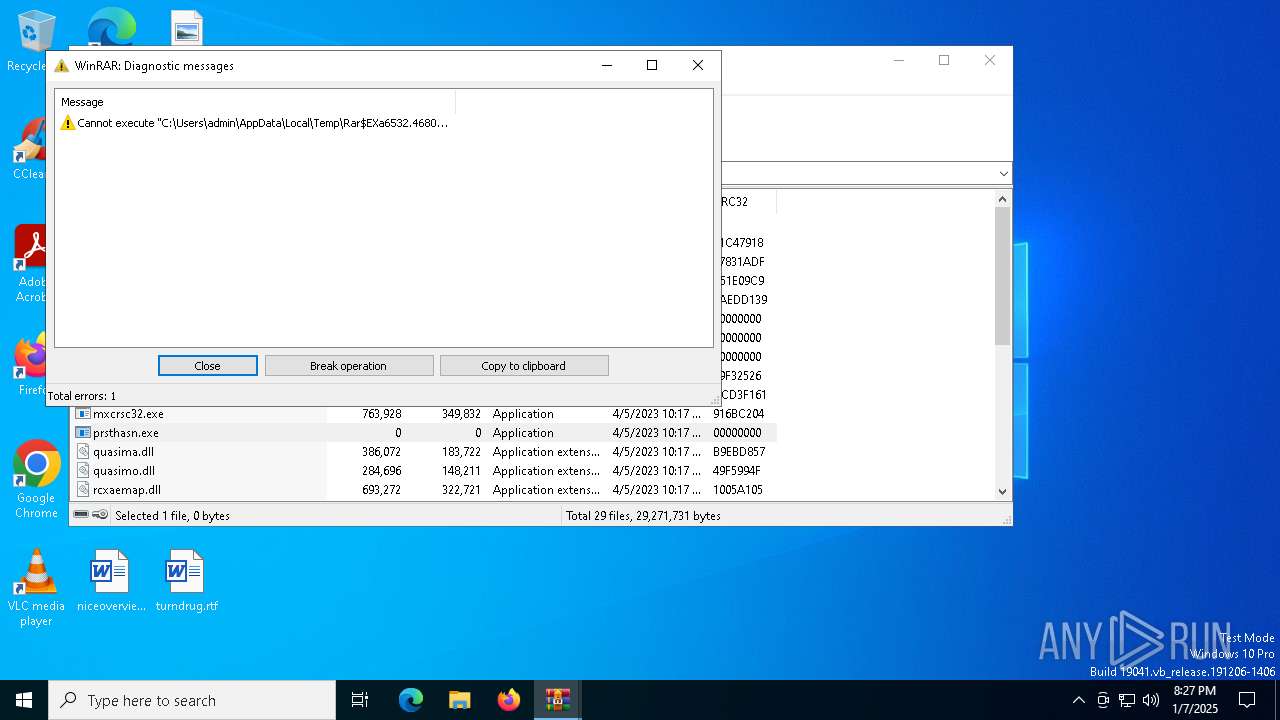Open Task View on taskbar
Image resolution: width=1280 pixels, height=720 pixels.
(360, 700)
